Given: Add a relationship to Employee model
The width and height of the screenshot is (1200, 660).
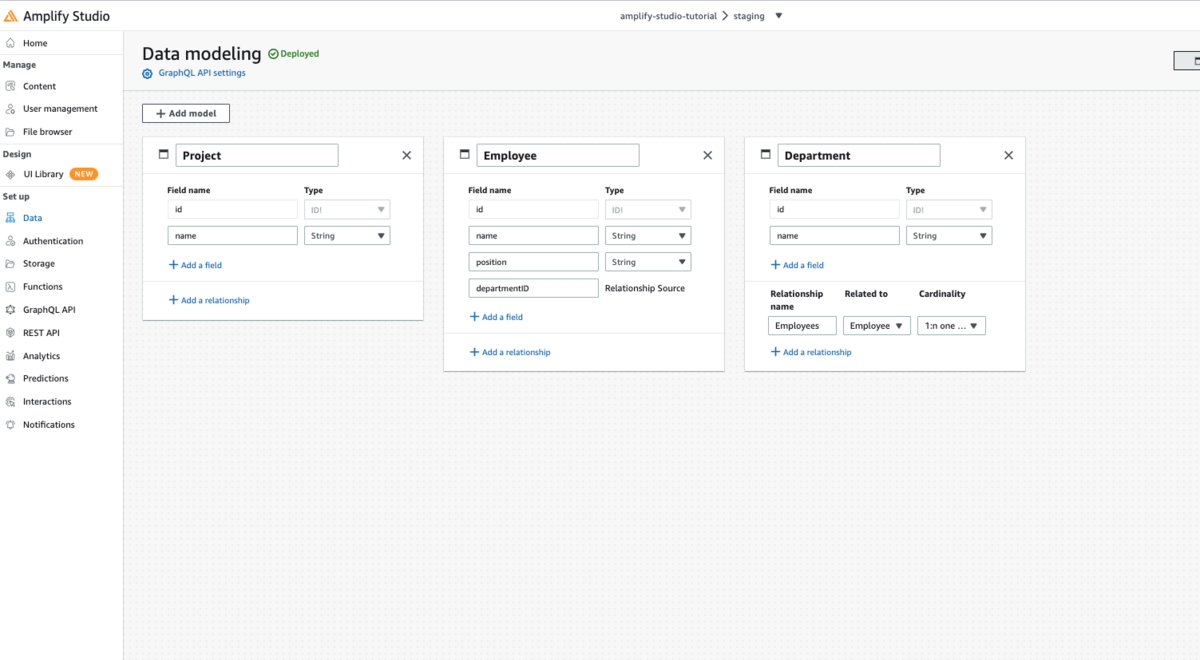Looking at the screenshot, I should click(x=509, y=352).
